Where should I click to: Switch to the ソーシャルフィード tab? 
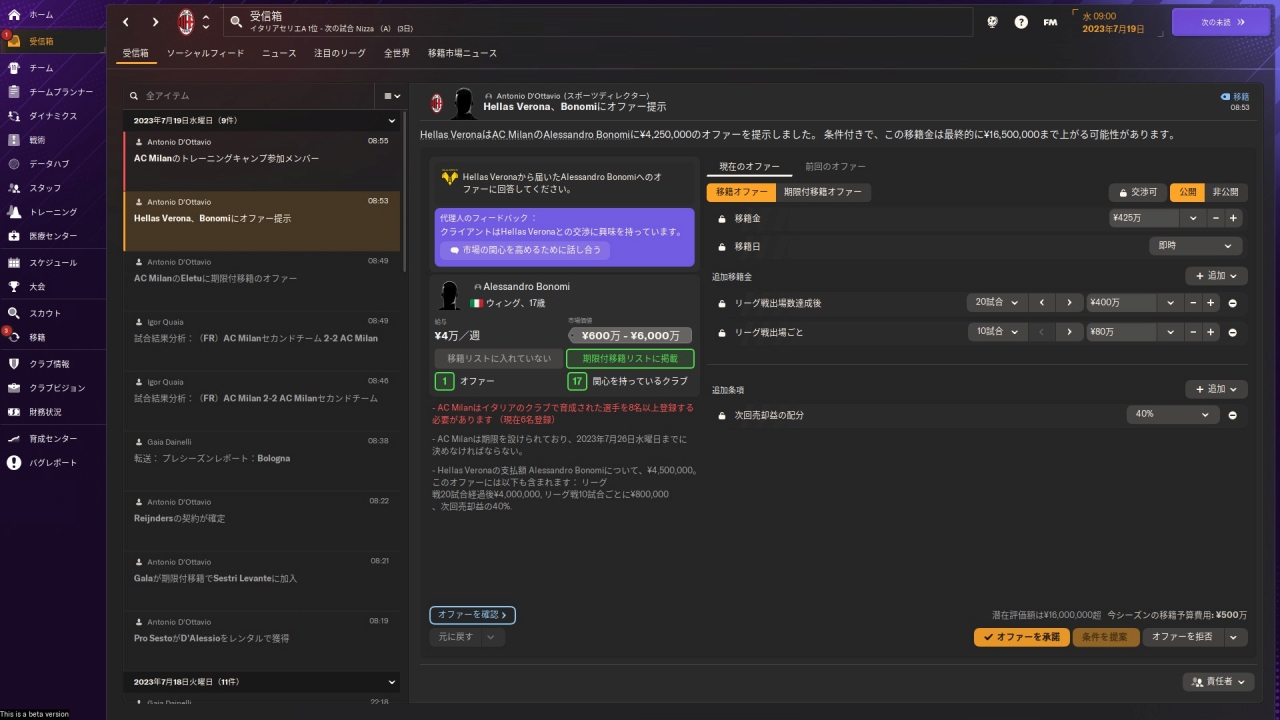[x=205, y=53]
